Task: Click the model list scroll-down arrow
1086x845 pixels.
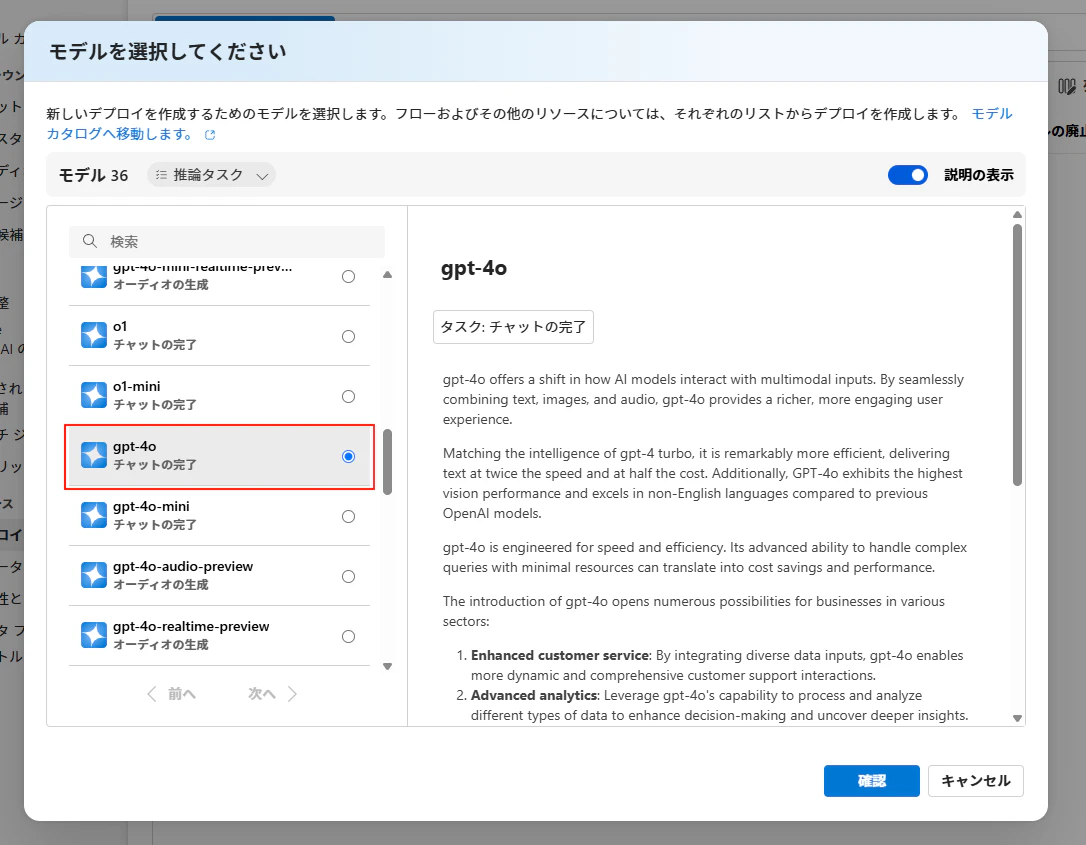Action: tap(387, 666)
